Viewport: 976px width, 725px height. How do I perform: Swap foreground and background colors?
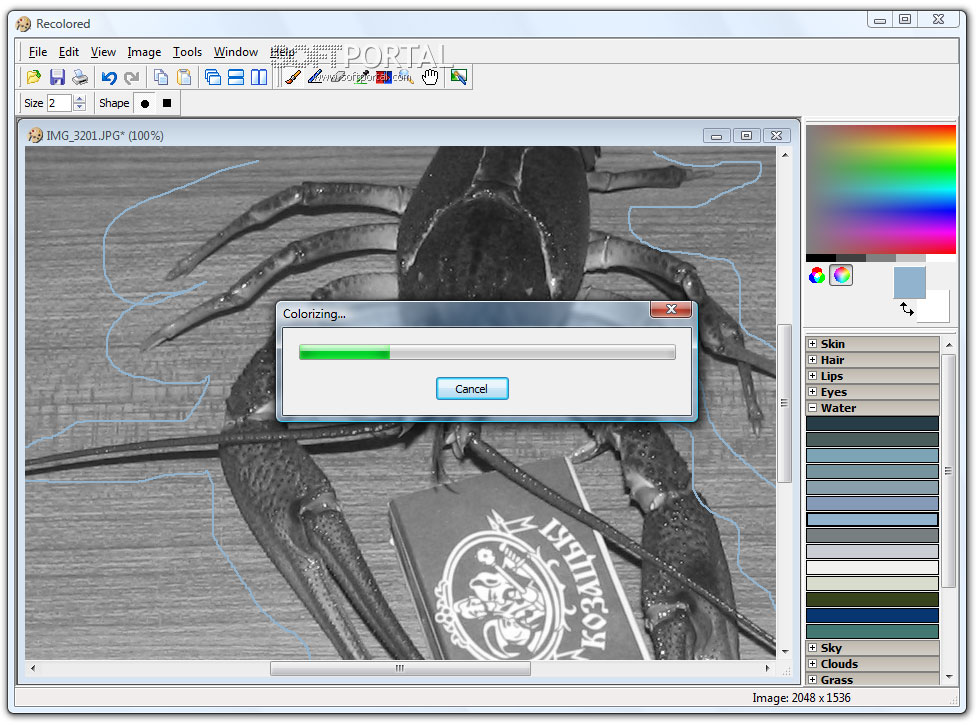tap(907, 309)
